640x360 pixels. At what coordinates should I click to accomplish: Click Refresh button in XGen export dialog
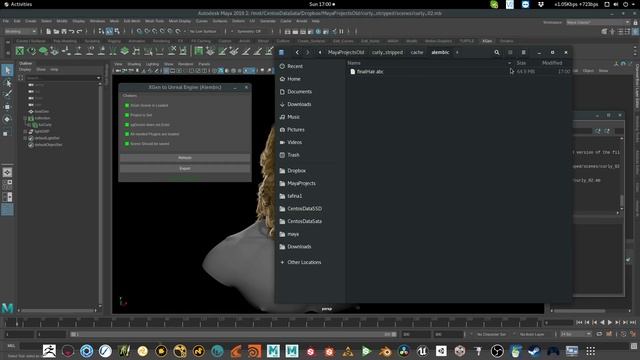(185, 158)
